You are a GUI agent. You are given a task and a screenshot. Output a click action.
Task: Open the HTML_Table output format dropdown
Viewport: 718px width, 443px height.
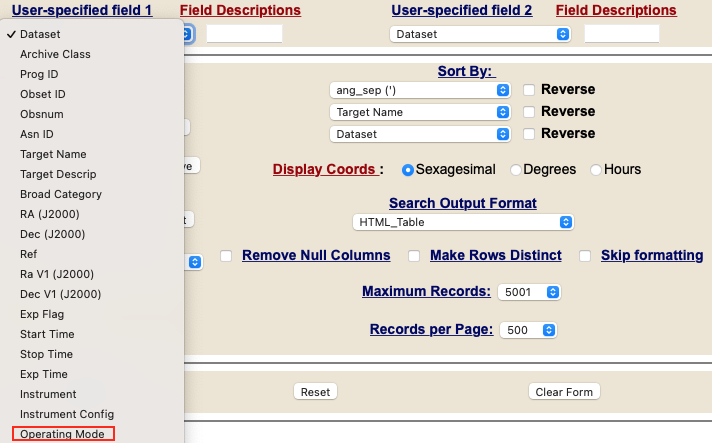point(463,222)
